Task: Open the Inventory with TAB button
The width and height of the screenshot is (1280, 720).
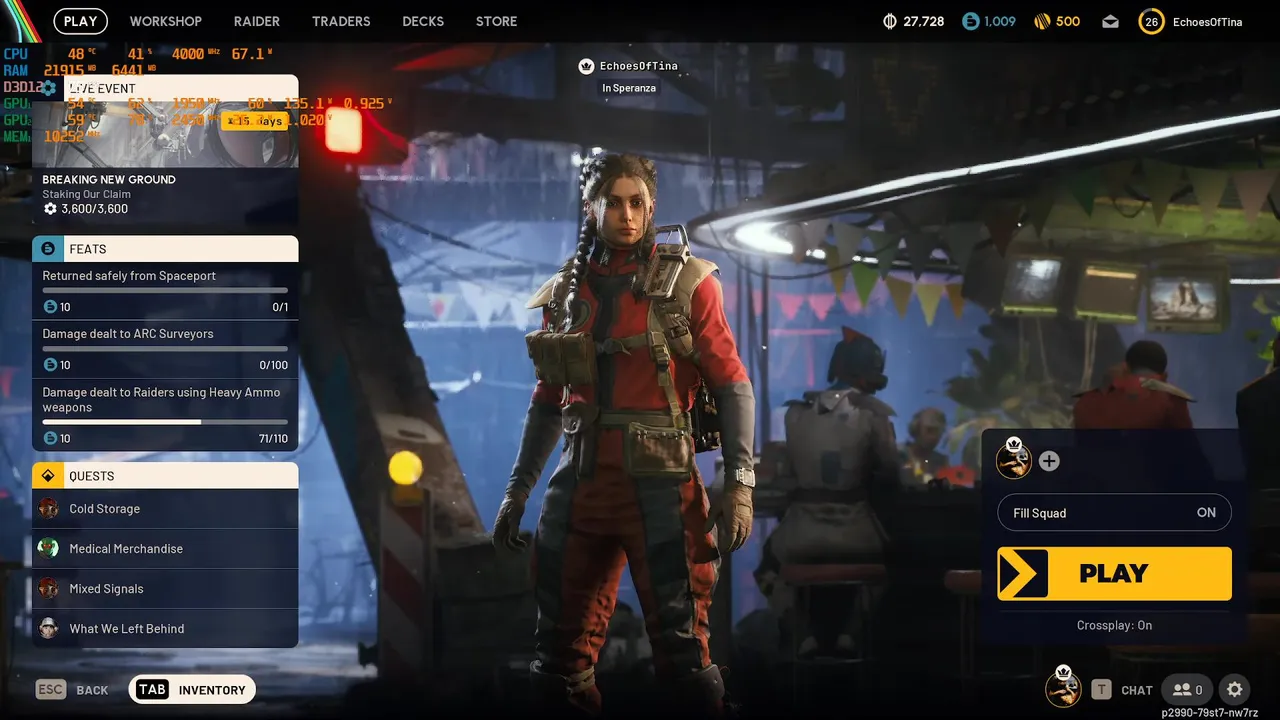Action: pos(192,689)
